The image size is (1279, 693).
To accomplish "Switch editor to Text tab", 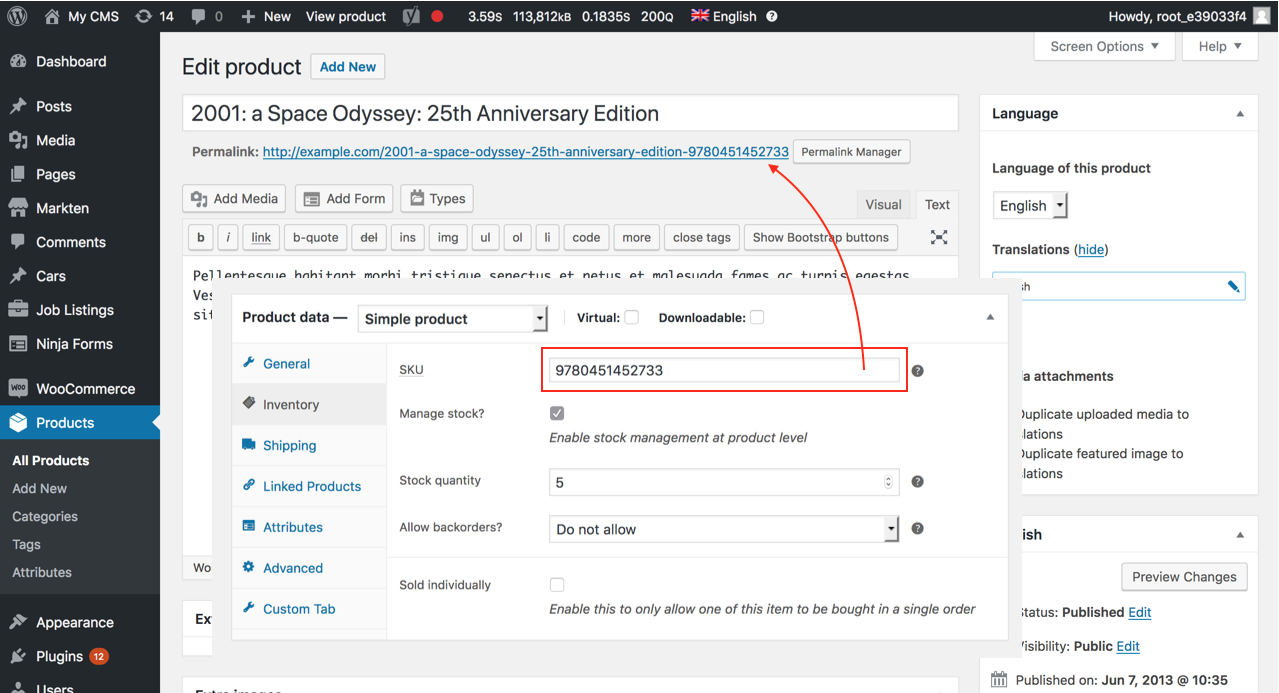I will pos(937,205).
